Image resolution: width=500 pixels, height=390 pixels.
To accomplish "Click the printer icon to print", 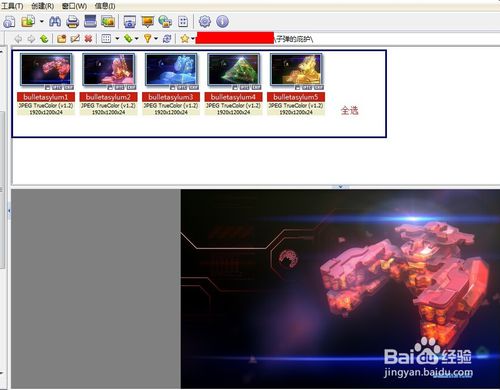I will pyautogui.click(x=72, y=22).
